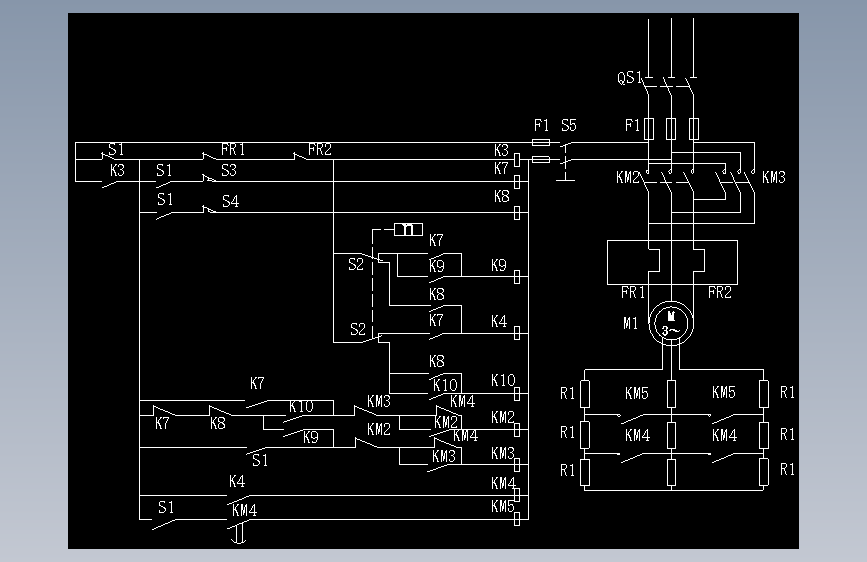
Task: Click the S4 contact label
Action: coord(231,201)
